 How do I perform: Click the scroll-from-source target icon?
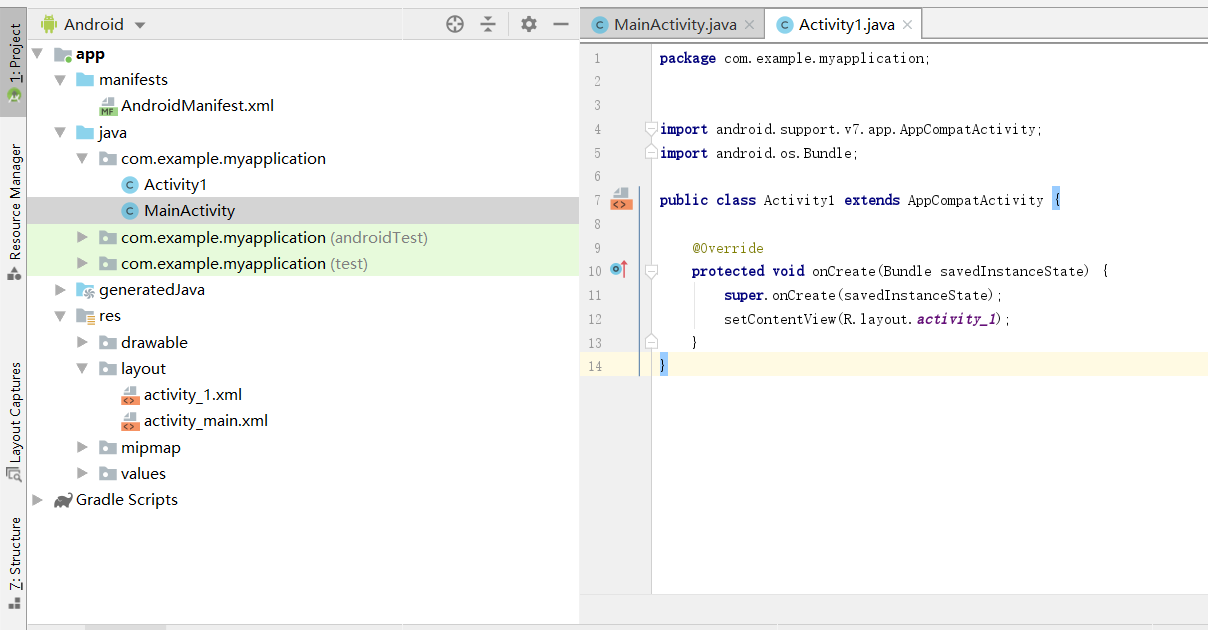[x=455, y=24]
